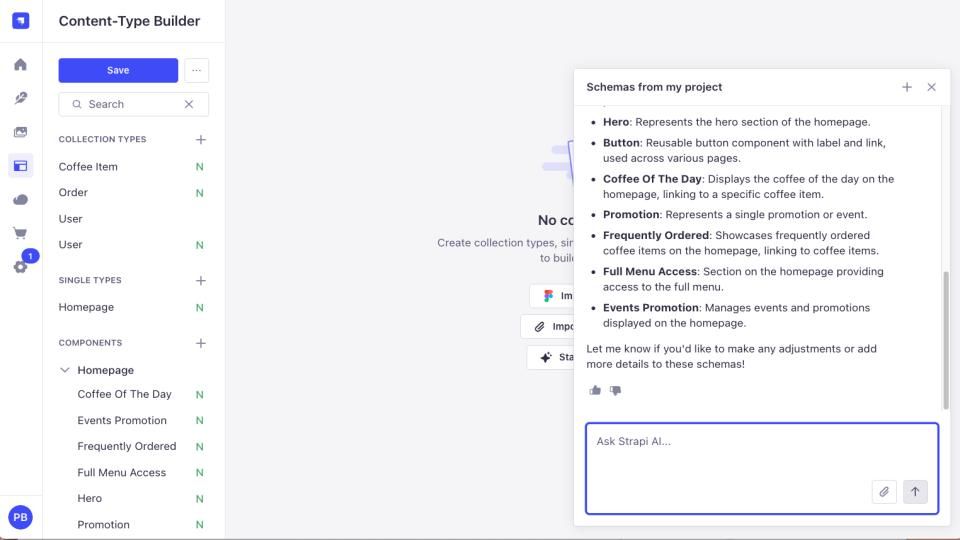The height and width of the screenshot is (540, 960).
Task: Click the bold 'Hero' term in chat
Action: (616, 122)
